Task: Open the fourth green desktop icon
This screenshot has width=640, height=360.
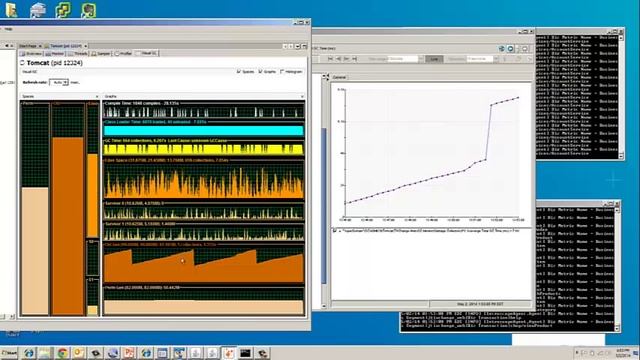Action: [x=88, y=10]
